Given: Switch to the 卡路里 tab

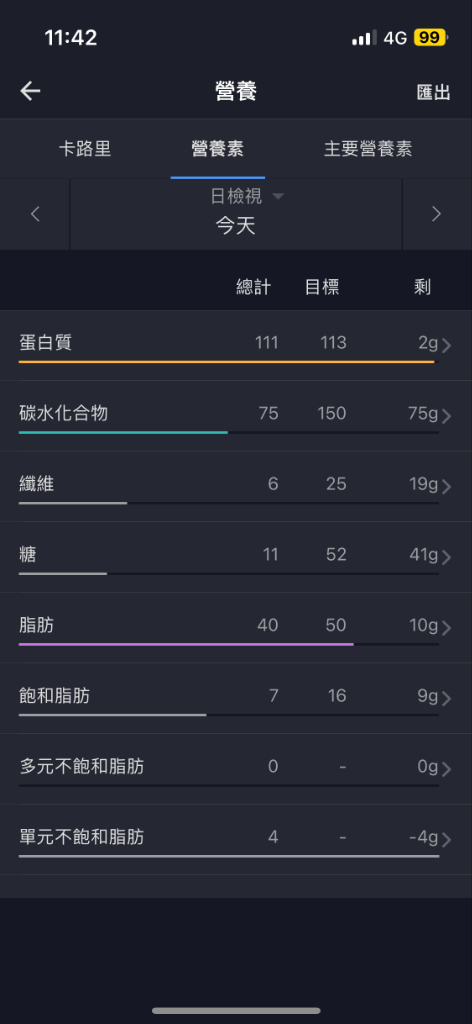Looking at the screenshot, I should click(85, 148).
